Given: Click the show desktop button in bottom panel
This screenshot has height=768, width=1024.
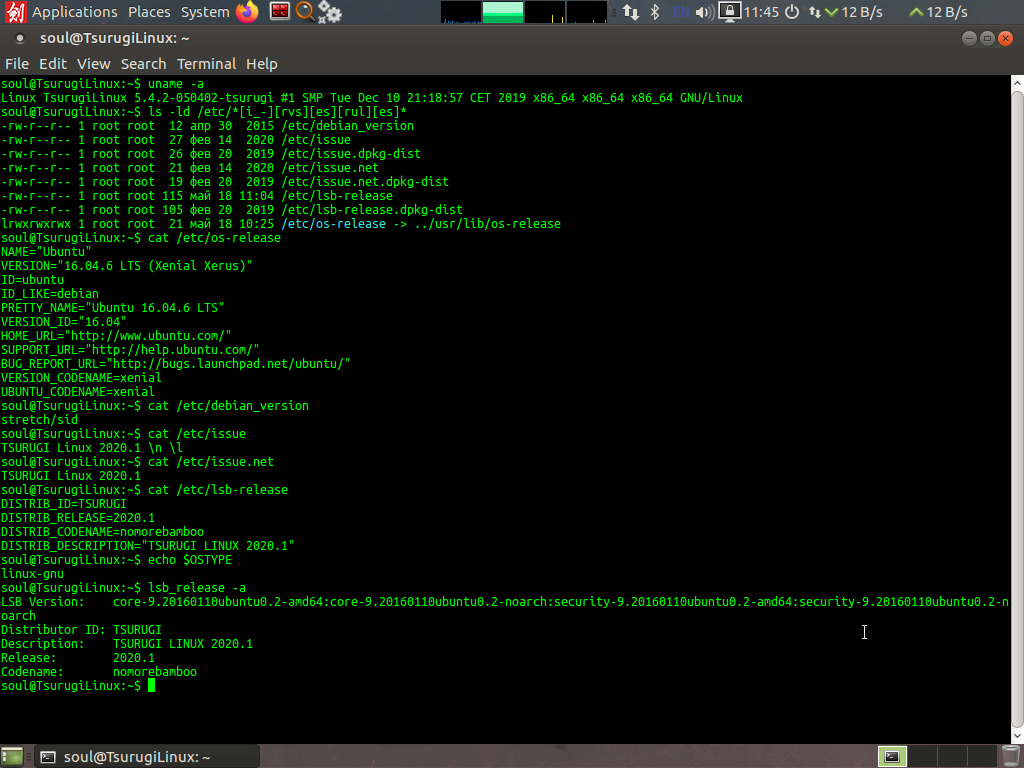Looking at the screenshot, I should pos(12,756).
